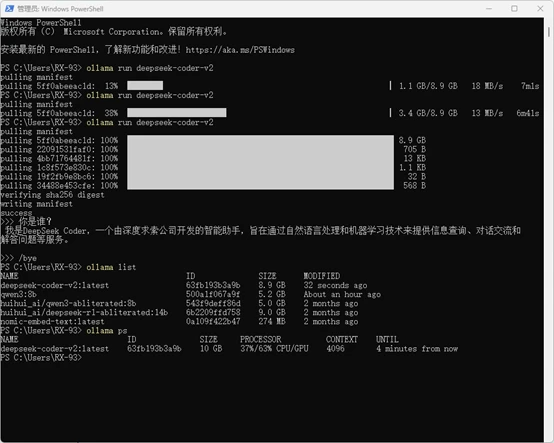This screenshot has height=443, width=554.
Task: Click the deepseek-coder-v2:latest row in ollama list
Action: (184, 285)
